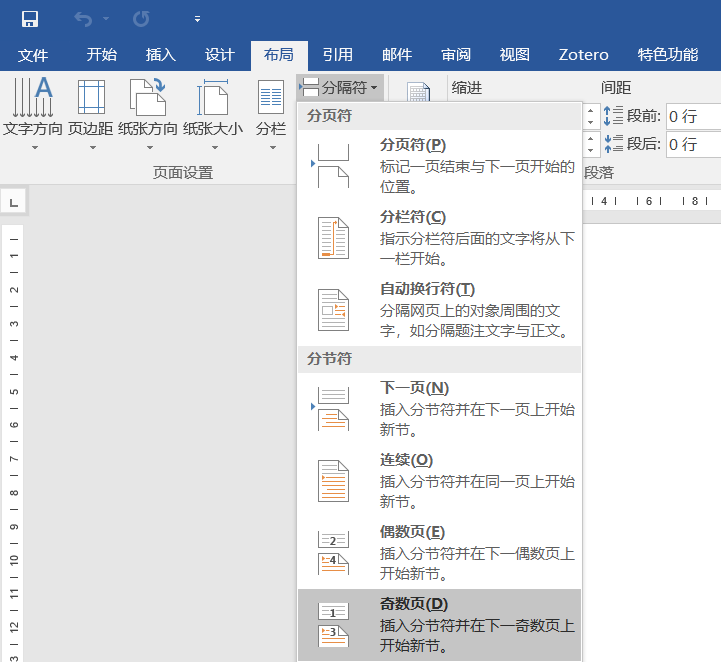Select 自动换行符 text wrapping break

[x=440, y=309]
